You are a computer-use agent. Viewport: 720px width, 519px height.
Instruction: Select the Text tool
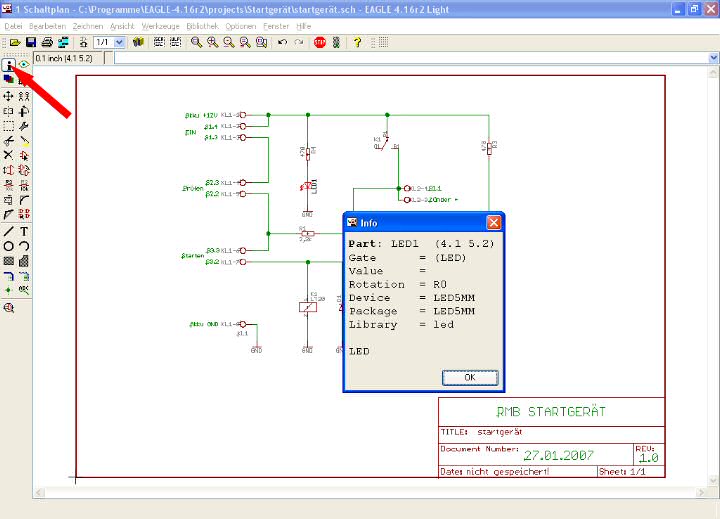[x=23, y=231]
